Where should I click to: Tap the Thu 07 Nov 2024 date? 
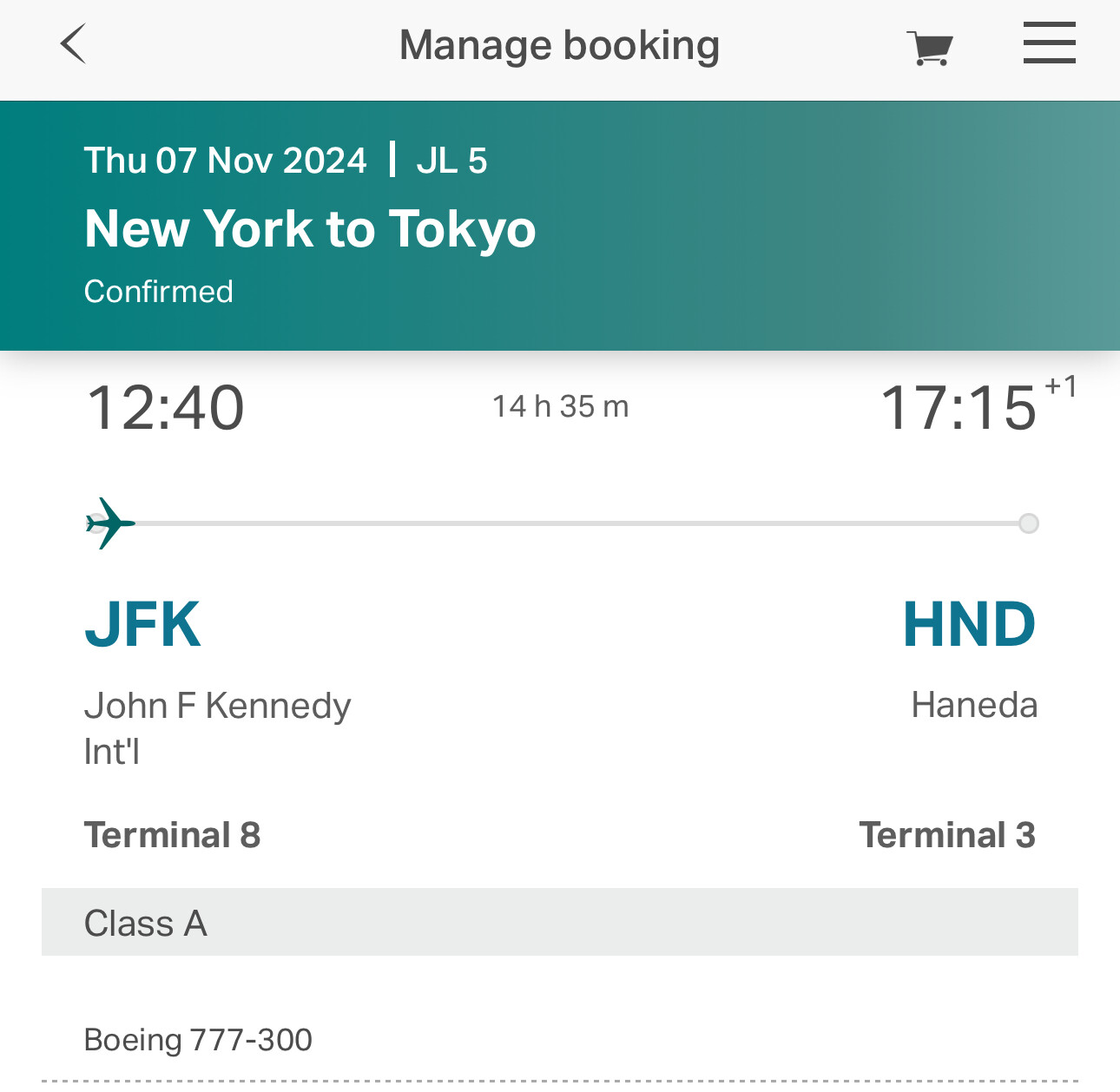[x=226, y=161]
